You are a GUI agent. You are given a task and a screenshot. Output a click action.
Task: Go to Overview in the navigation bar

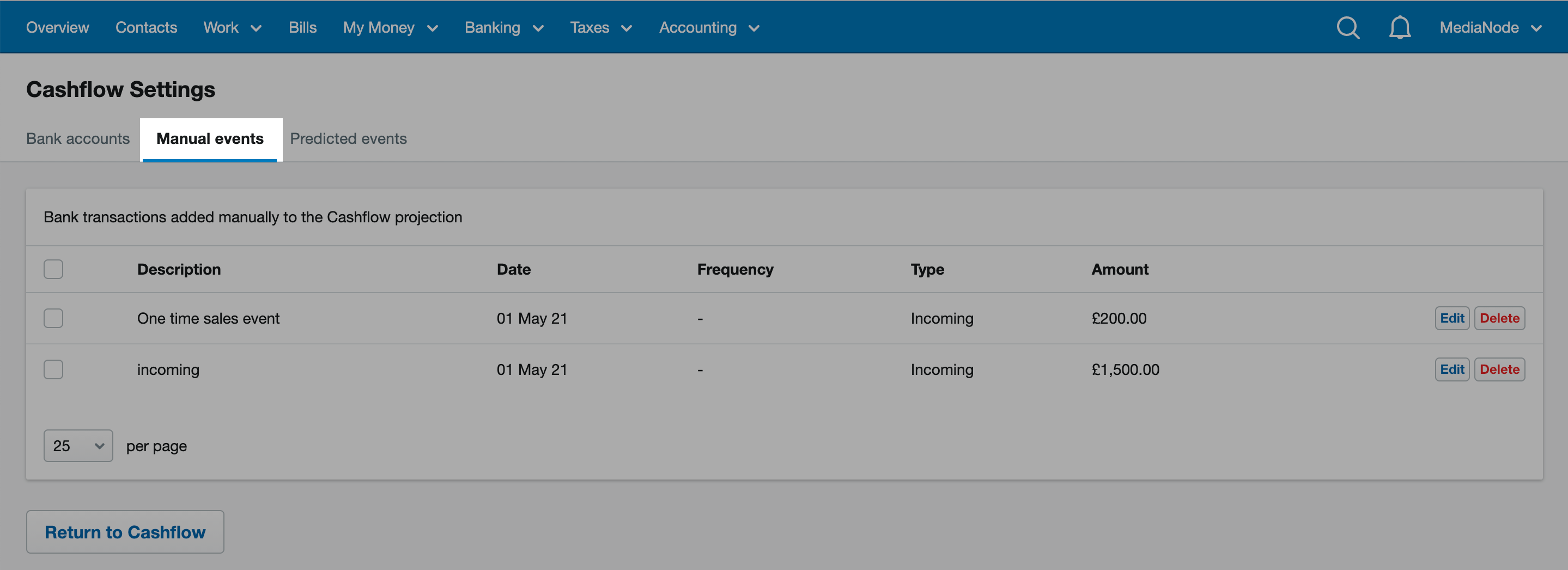click(x=57, y=27)
